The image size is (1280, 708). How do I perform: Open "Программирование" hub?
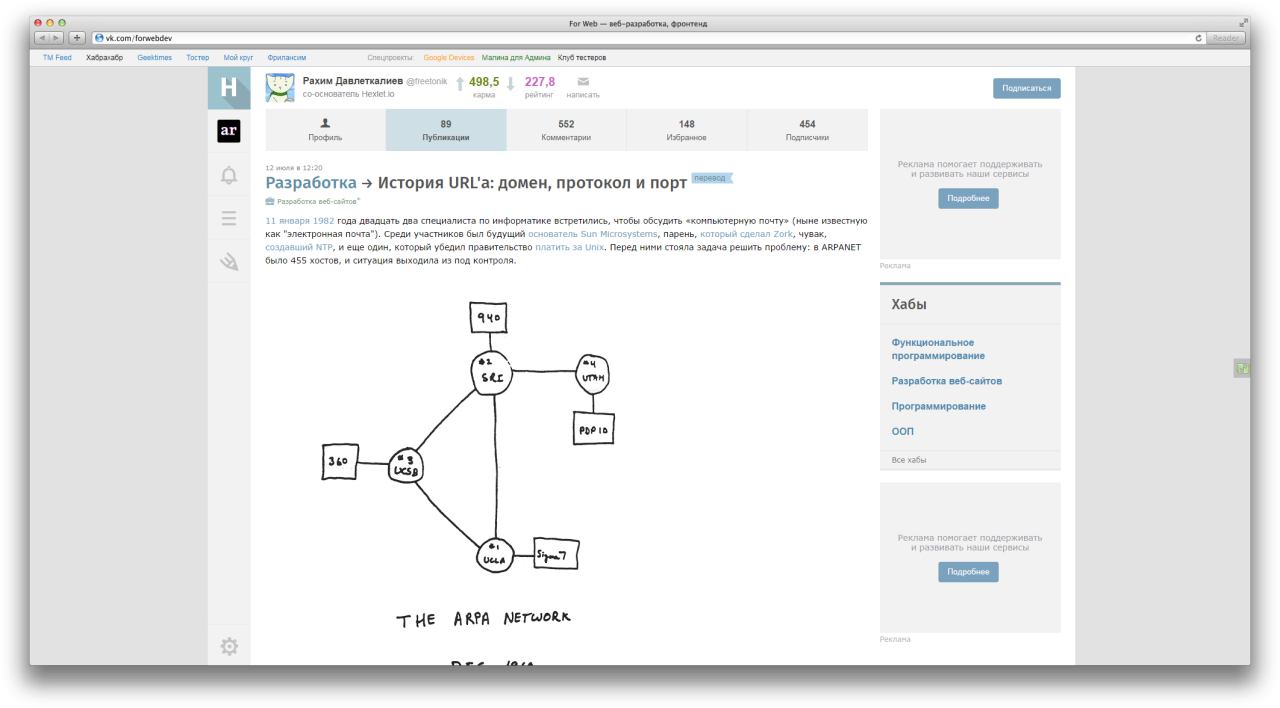tap(938, 406)
